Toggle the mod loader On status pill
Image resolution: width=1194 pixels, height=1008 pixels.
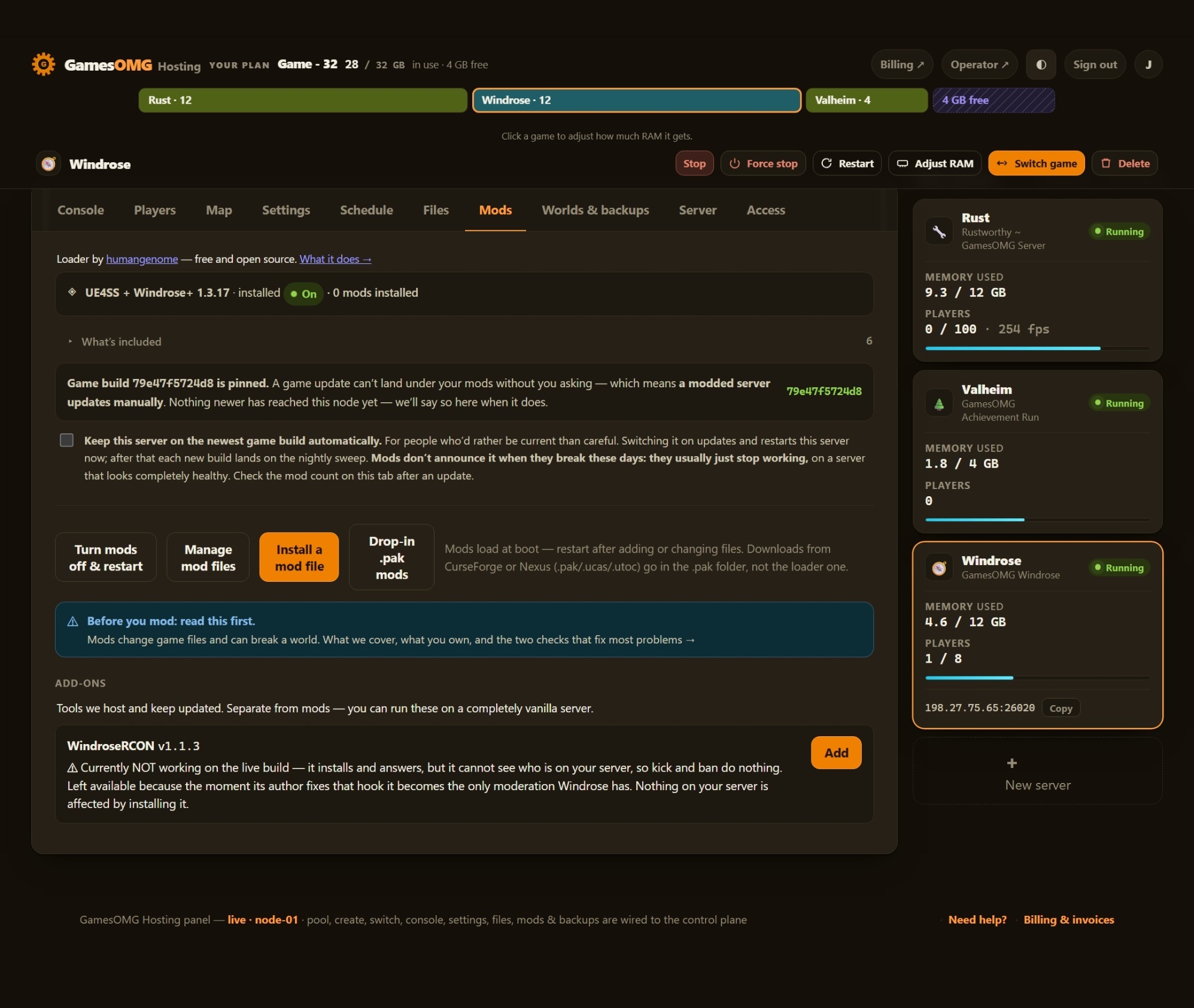303,293
